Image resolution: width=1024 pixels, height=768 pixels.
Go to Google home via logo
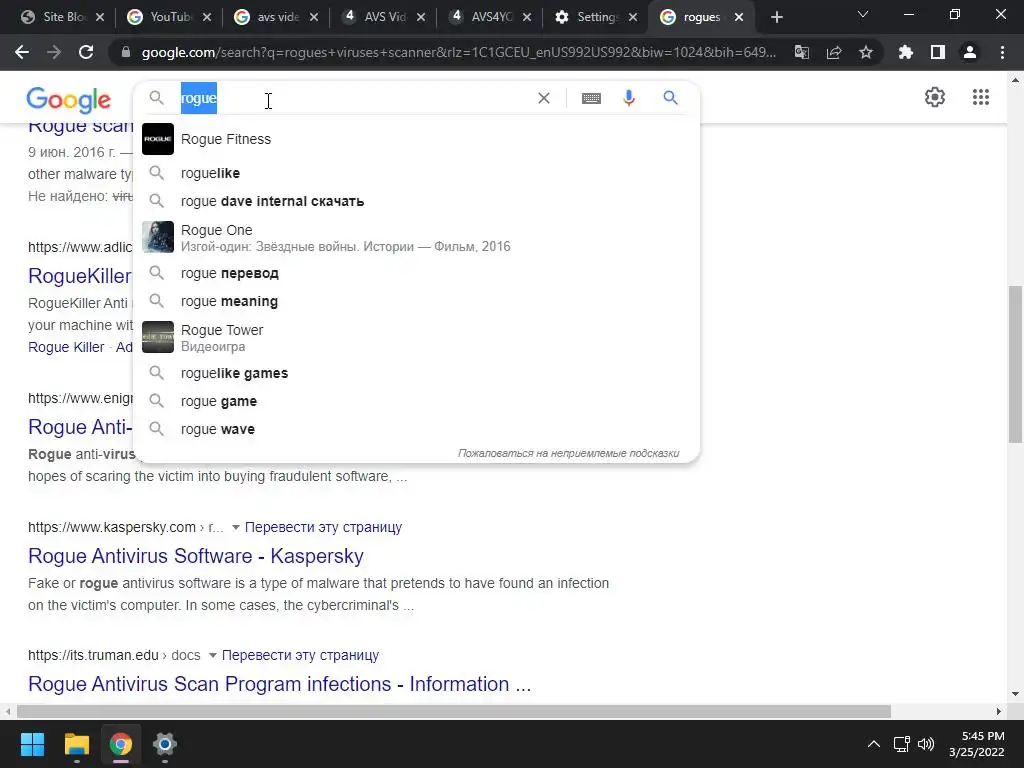[x=69, y=99]
